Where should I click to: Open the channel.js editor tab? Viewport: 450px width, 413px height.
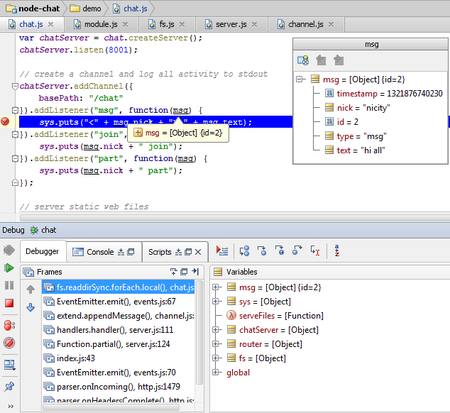pos(306,24)
